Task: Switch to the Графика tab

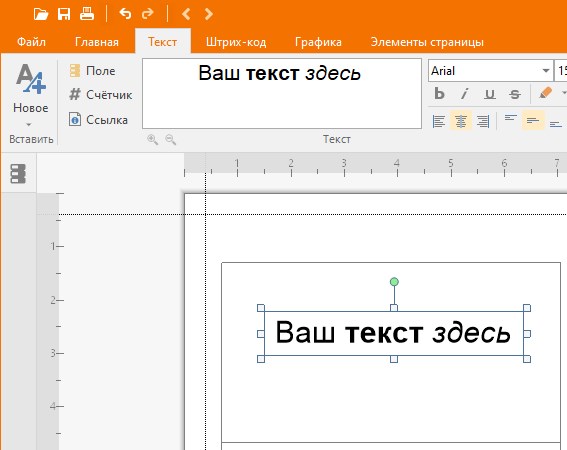Action: (318, 42)
